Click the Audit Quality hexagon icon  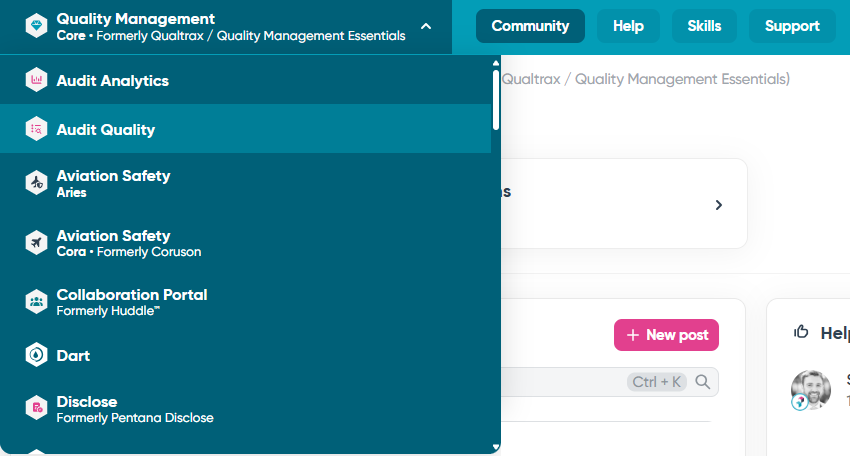tap(37, 129)
